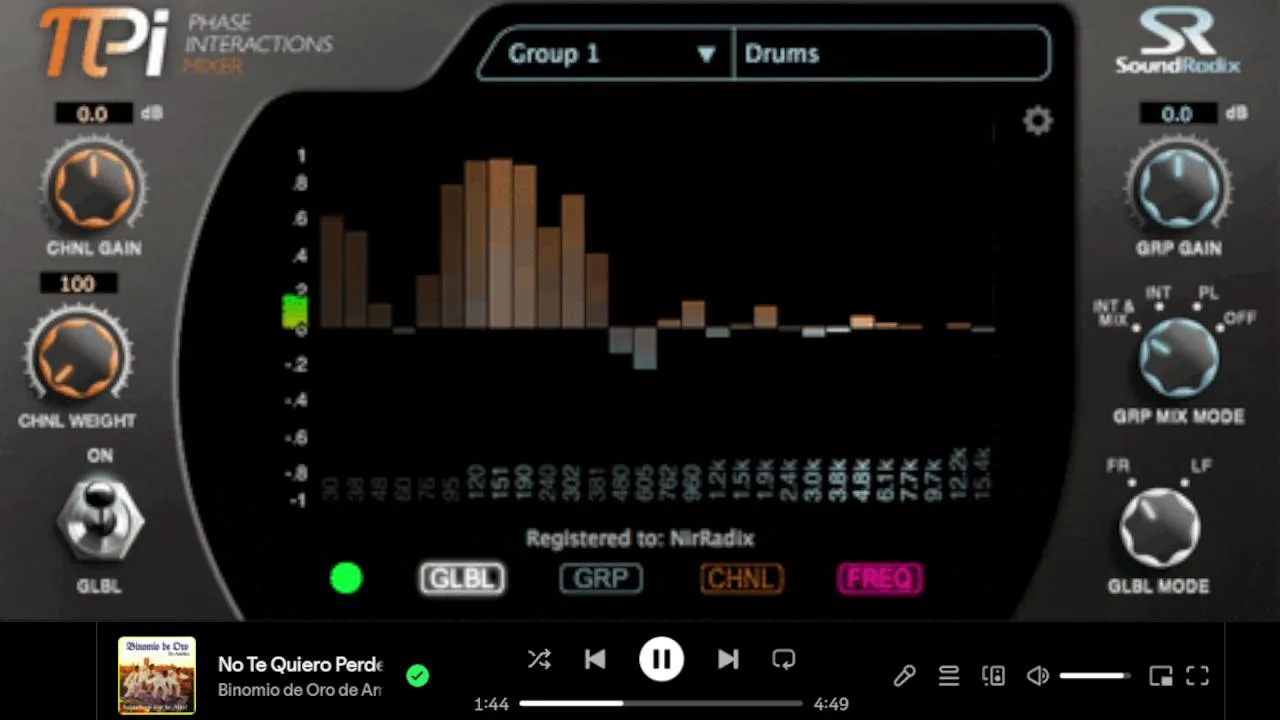Open the play queue
Viewport: 1280px width, 720px height.
[949, 676]
